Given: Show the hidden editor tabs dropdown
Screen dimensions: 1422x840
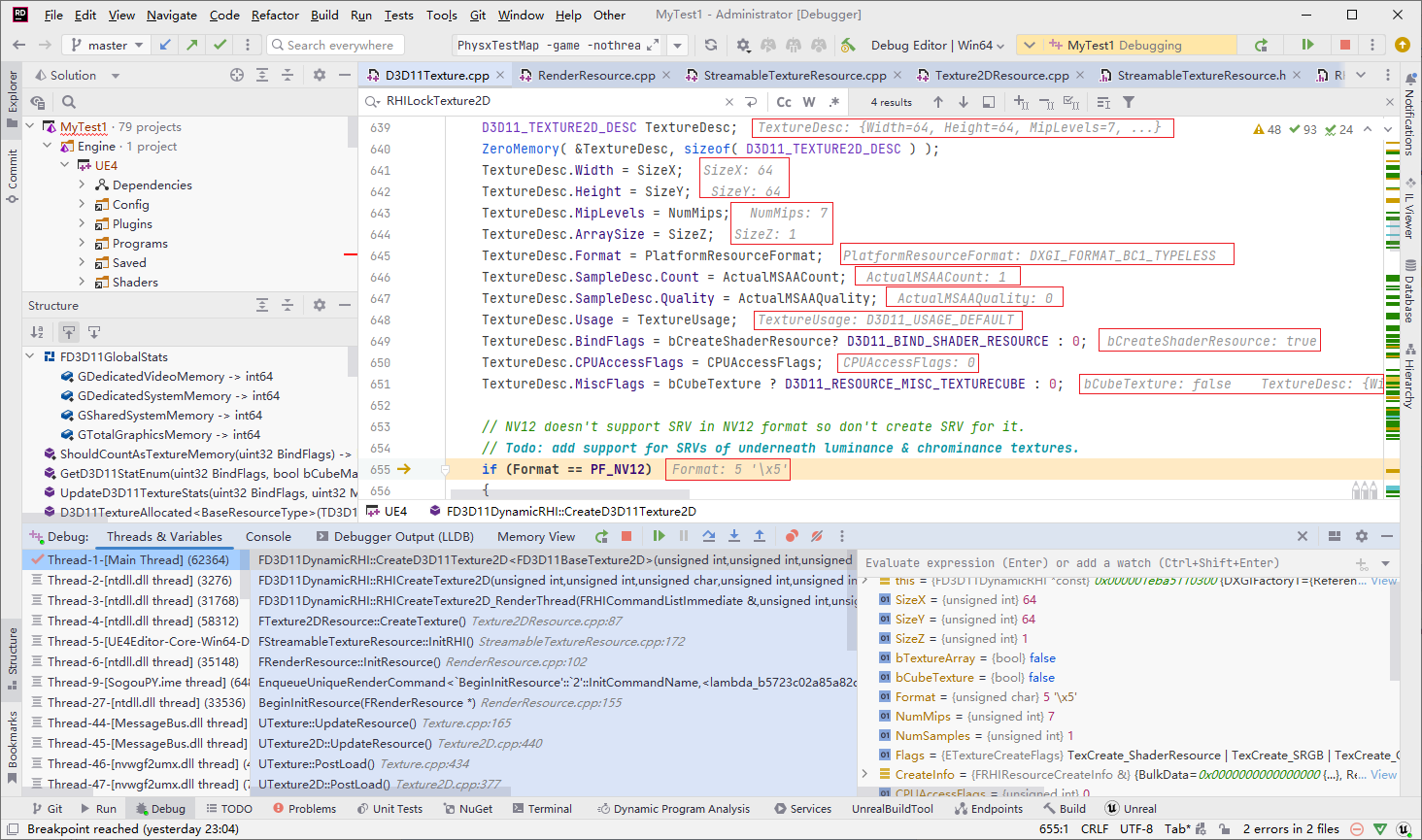Looking at the screenshot, I should 1361,75.
